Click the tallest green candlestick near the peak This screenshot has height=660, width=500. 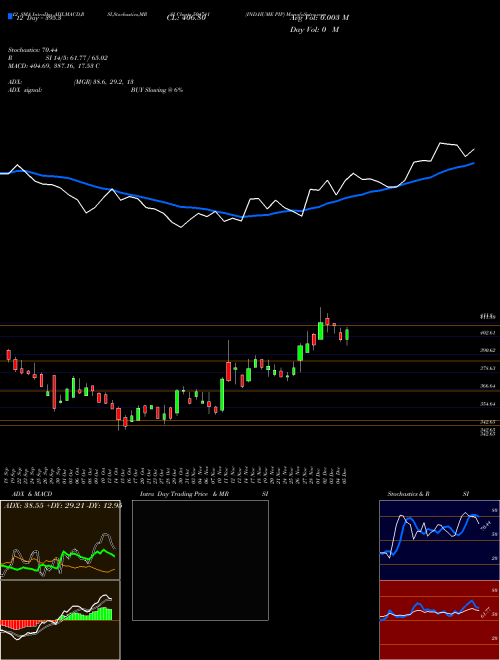click(321, 331)
